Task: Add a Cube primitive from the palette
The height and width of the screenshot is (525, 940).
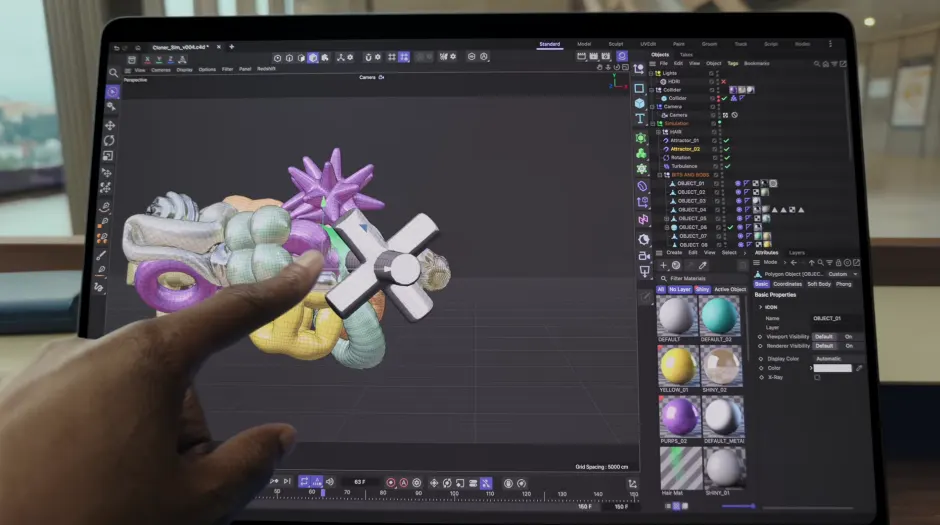Action: (x=640, y=103)
